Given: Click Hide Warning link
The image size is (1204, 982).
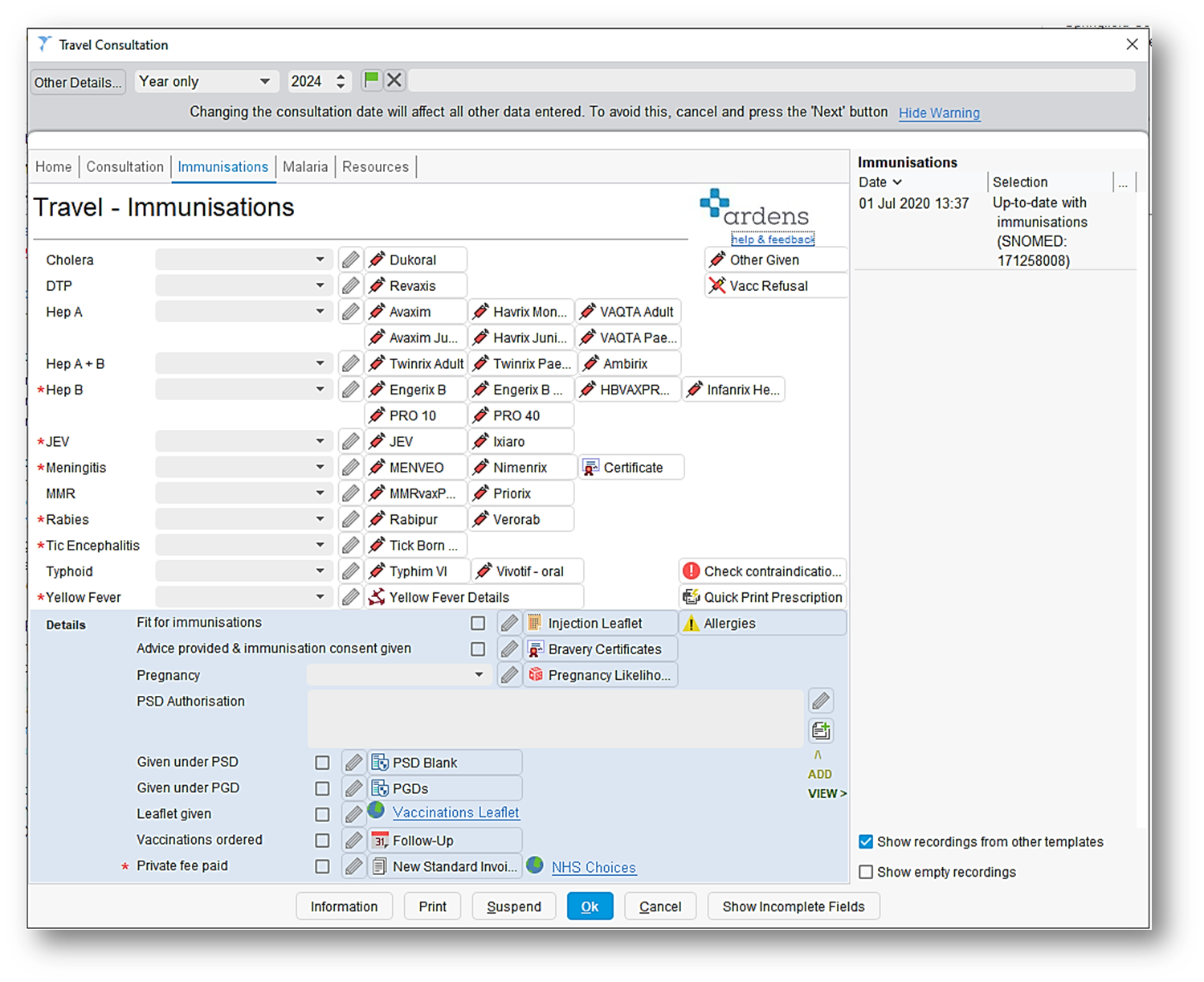Looking at the screenshot, I should point(939,113).
